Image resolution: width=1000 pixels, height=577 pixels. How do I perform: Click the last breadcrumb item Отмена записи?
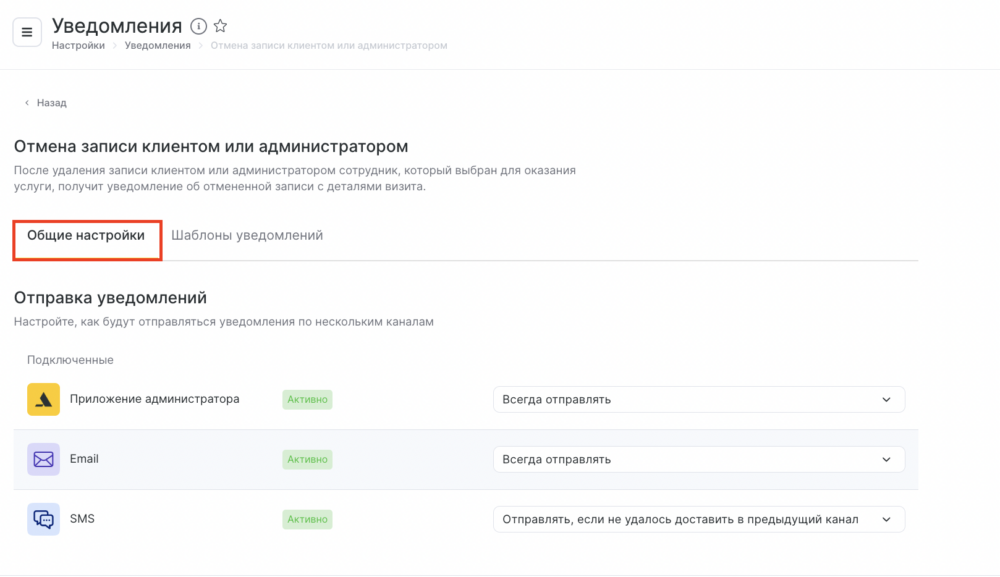(x=328, y=46)
